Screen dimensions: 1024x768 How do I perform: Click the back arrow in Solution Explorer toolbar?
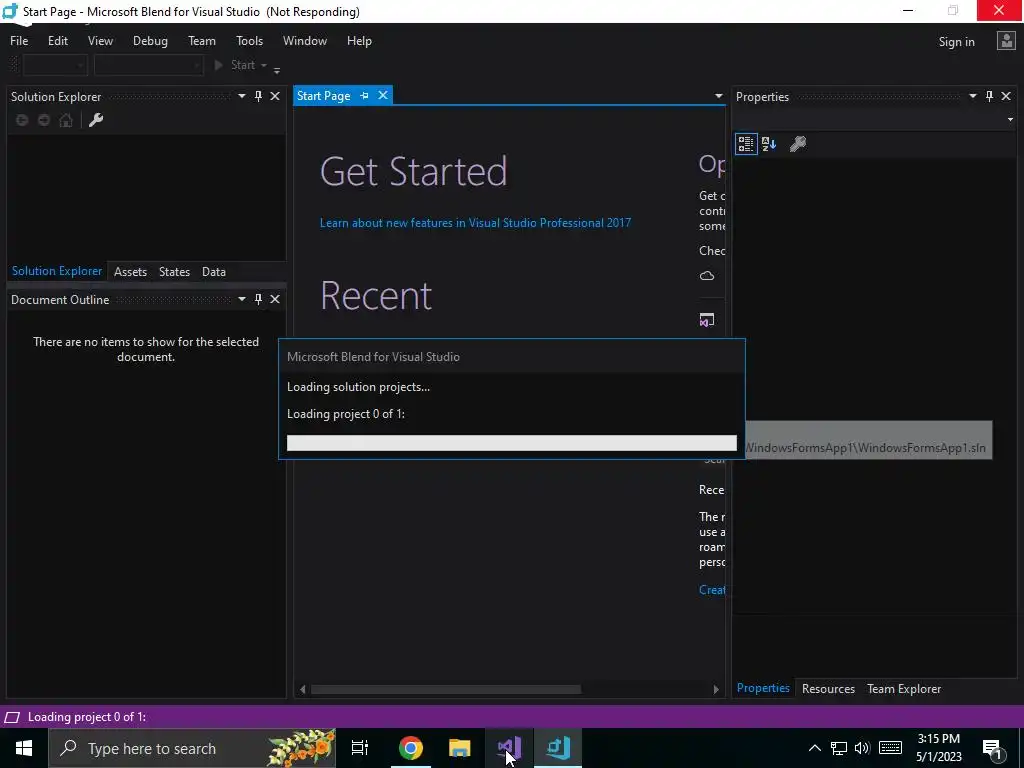tap(22, 120)
